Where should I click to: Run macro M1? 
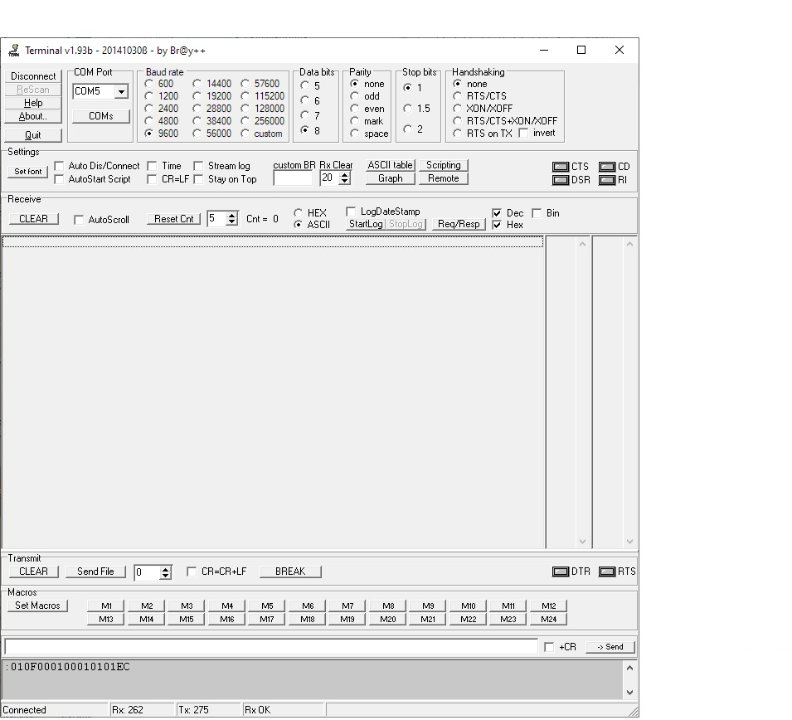106,605
